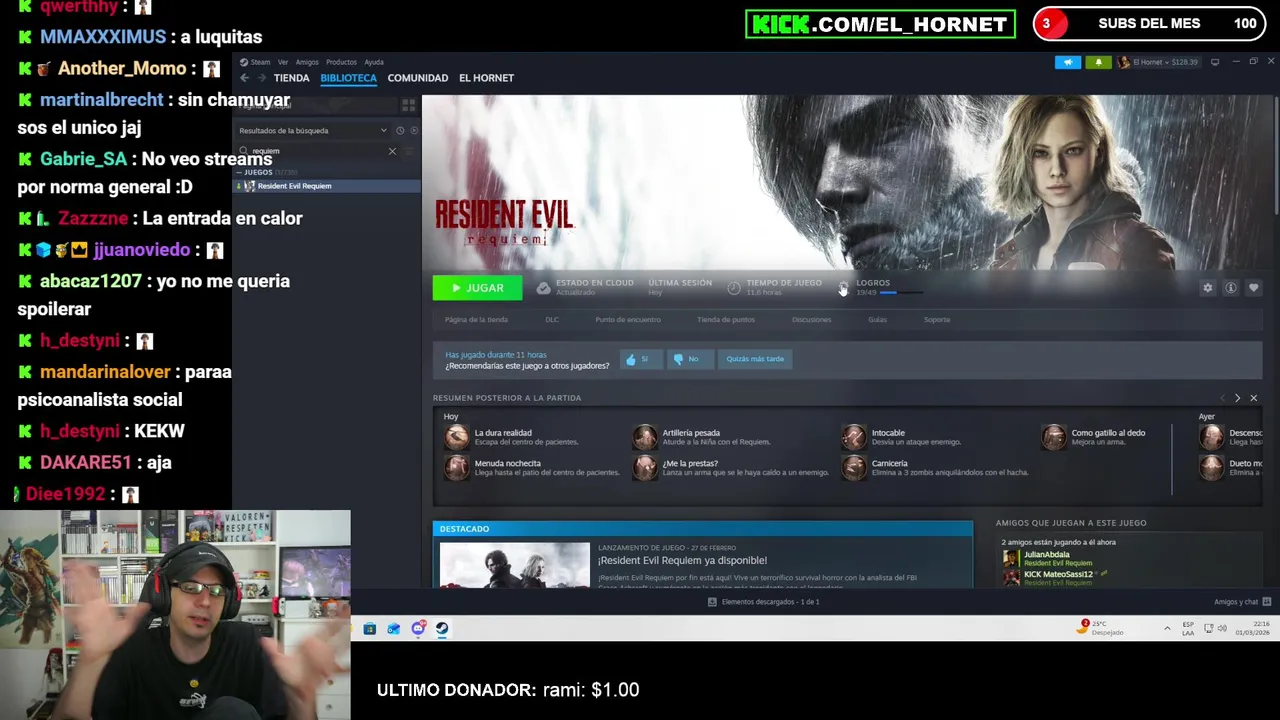This screenshot has width=1280, height=720.
Task: Show game info with the info icon
Action: point(1231,288)
